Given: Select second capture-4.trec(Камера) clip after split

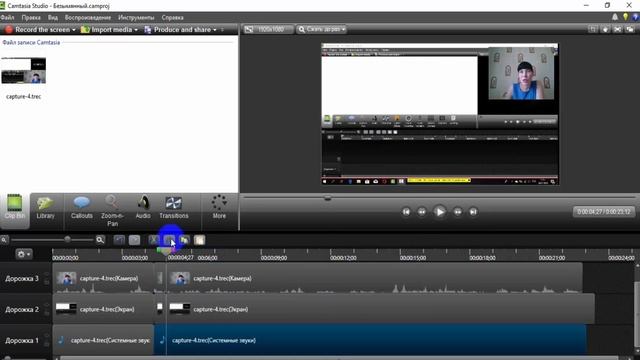Looking at the screenshot, I should 374,278.
